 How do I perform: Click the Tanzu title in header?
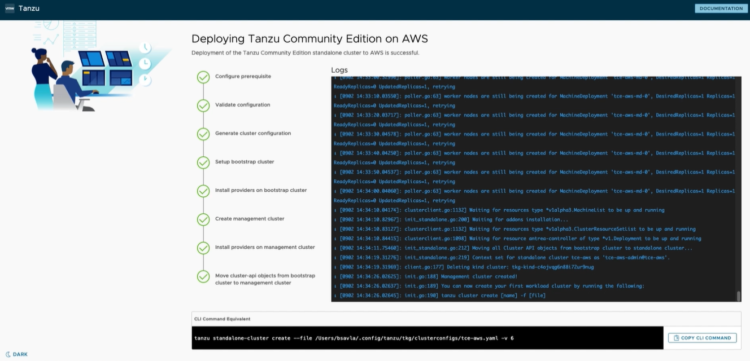(29, 8)
